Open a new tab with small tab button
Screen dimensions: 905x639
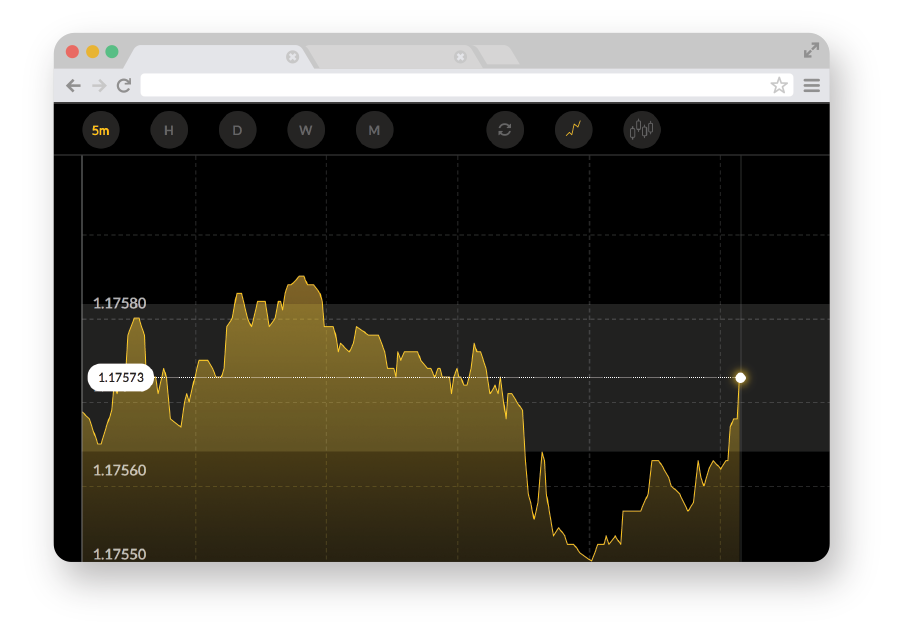click(x=498, y=56)
